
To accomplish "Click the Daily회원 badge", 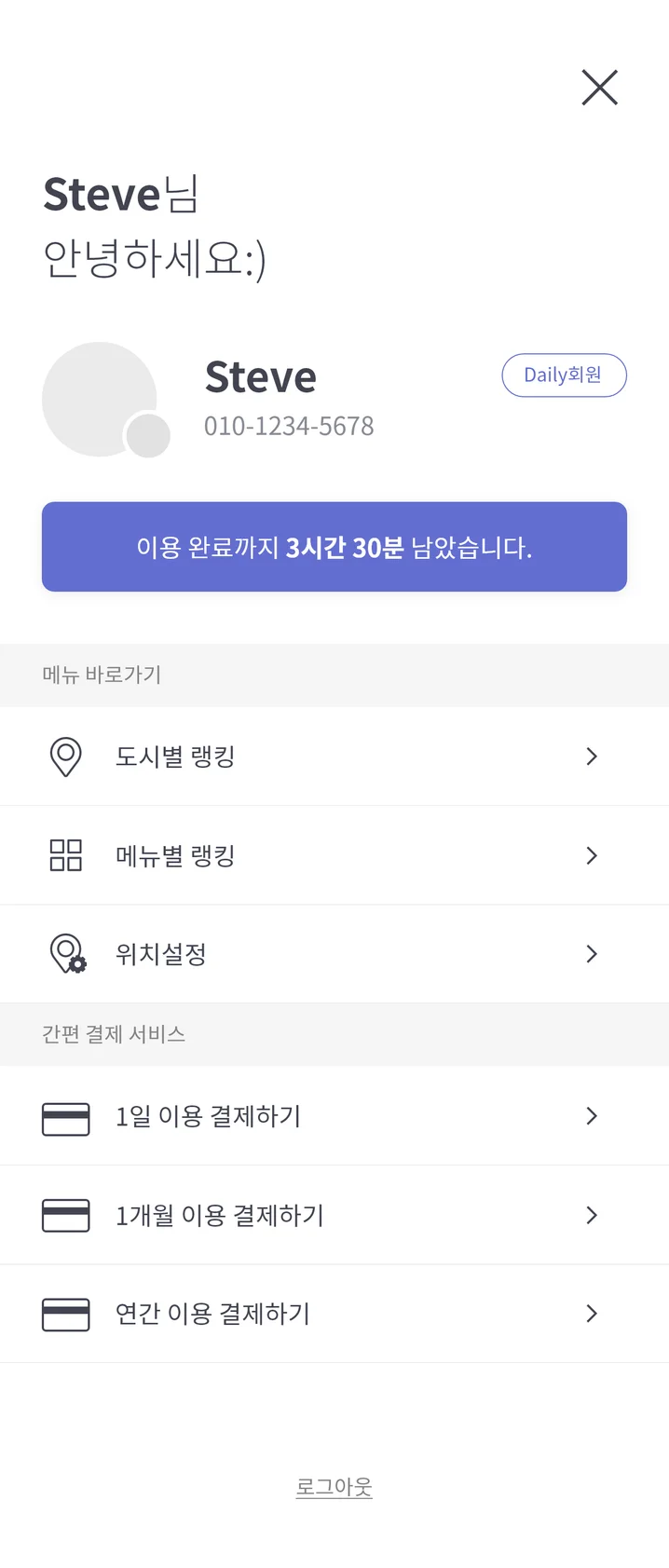I will 564,375.
